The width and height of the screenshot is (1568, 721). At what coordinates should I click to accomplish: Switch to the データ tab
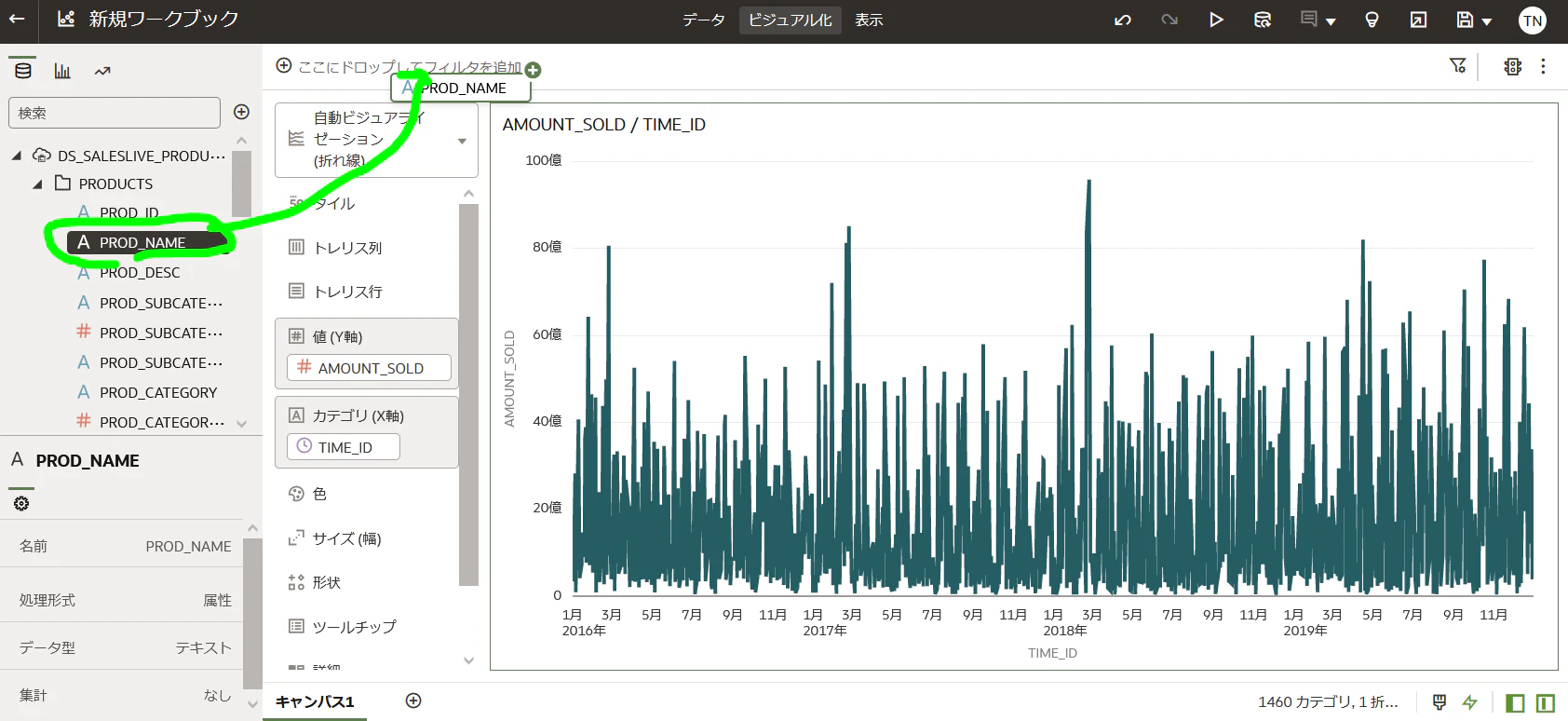point(703,20)
